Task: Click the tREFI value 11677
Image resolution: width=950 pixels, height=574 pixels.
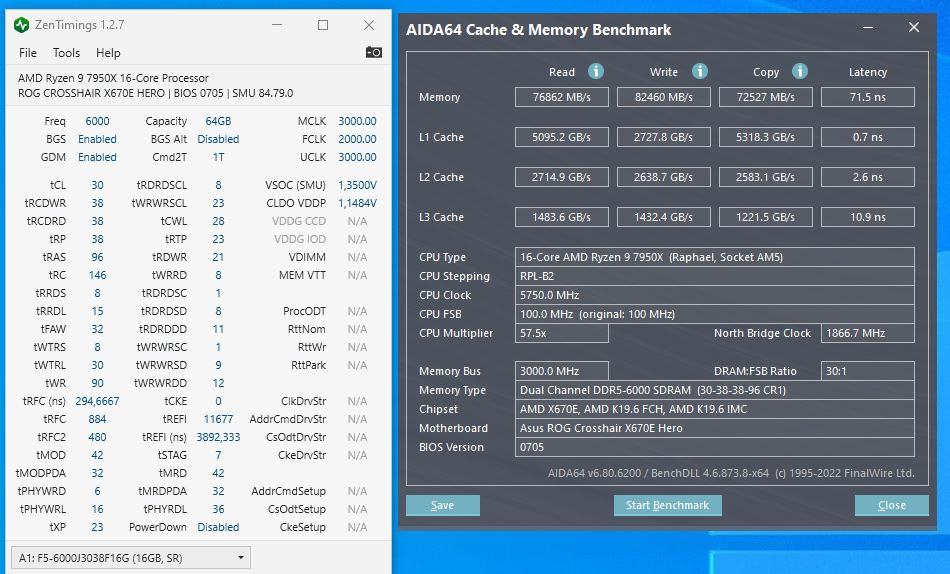Action: [218, 419]
